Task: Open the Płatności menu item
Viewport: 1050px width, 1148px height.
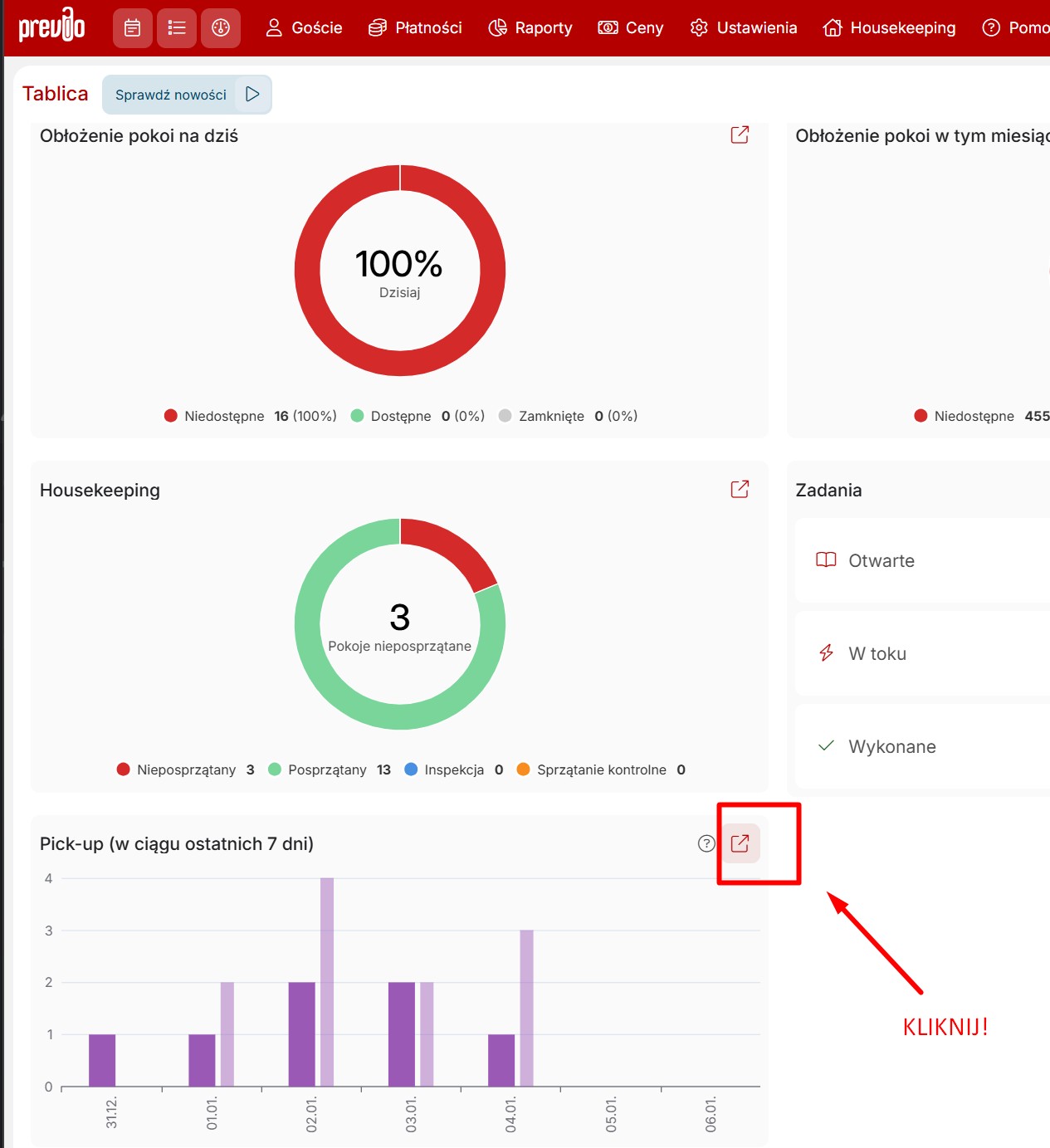Action: pyautogui.click(x=415, y=28)
